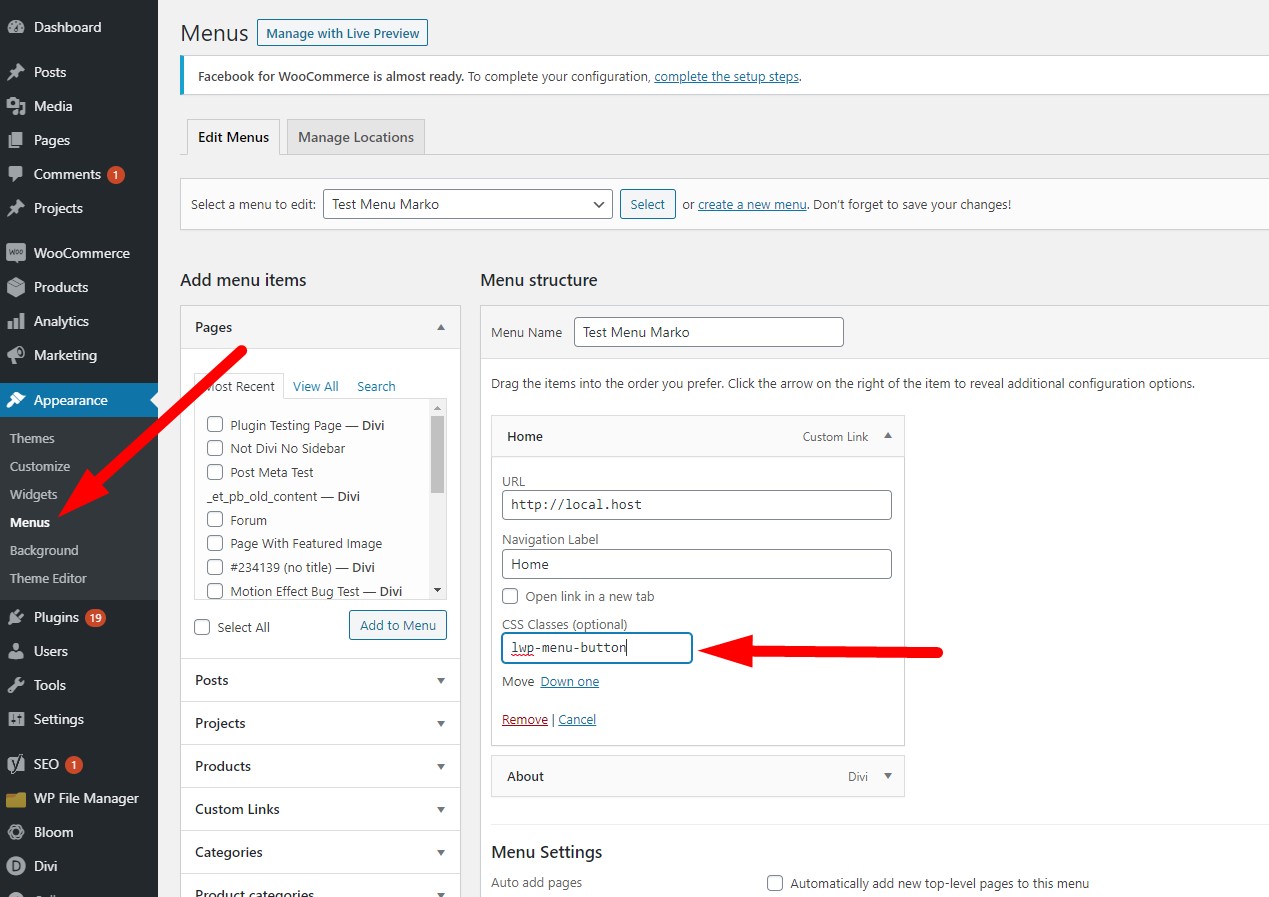
Task: Check the Forum page checkbox
Action: tap(215, 520)
